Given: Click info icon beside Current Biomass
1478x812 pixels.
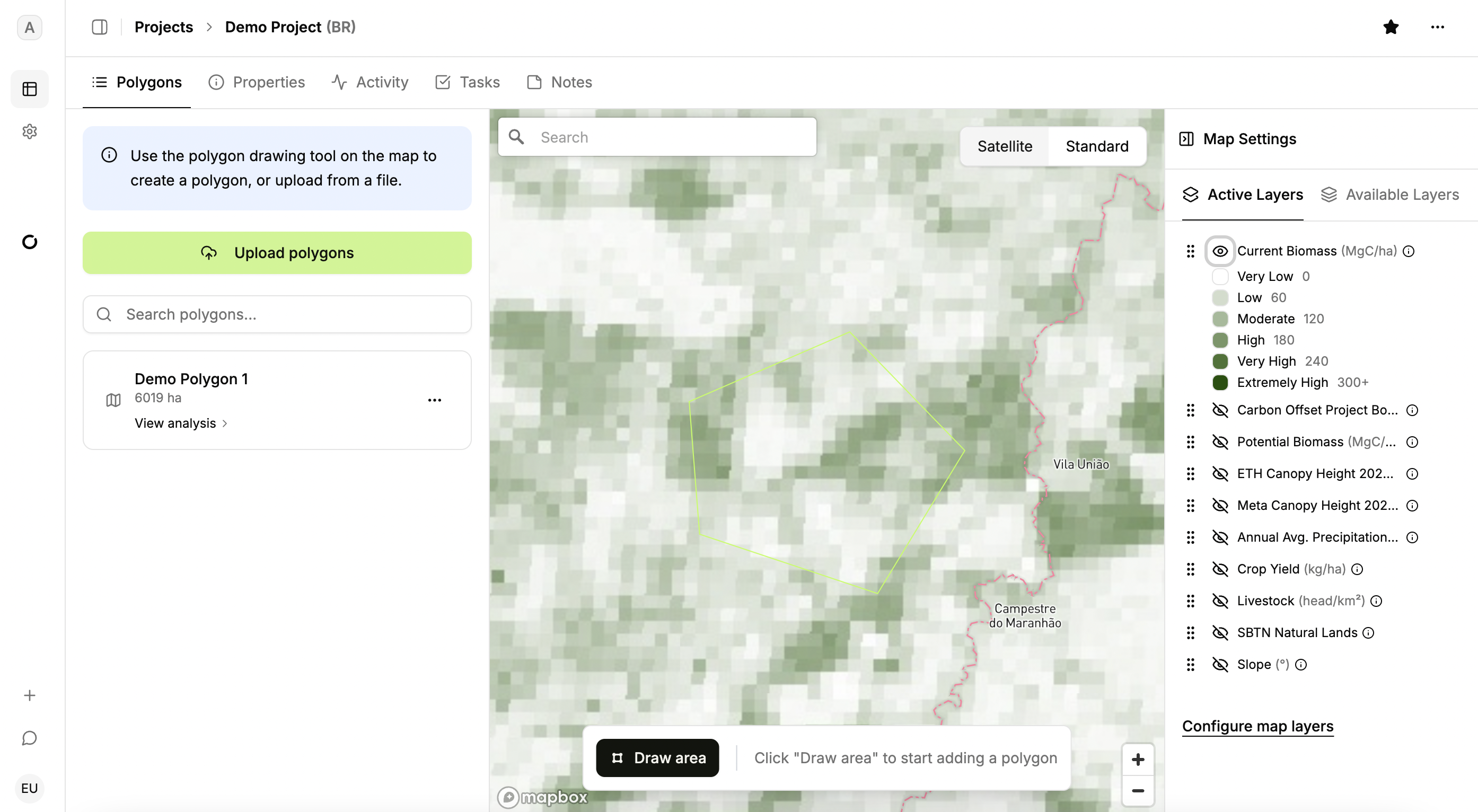Looking at the screenshot, I should 1409,251.
